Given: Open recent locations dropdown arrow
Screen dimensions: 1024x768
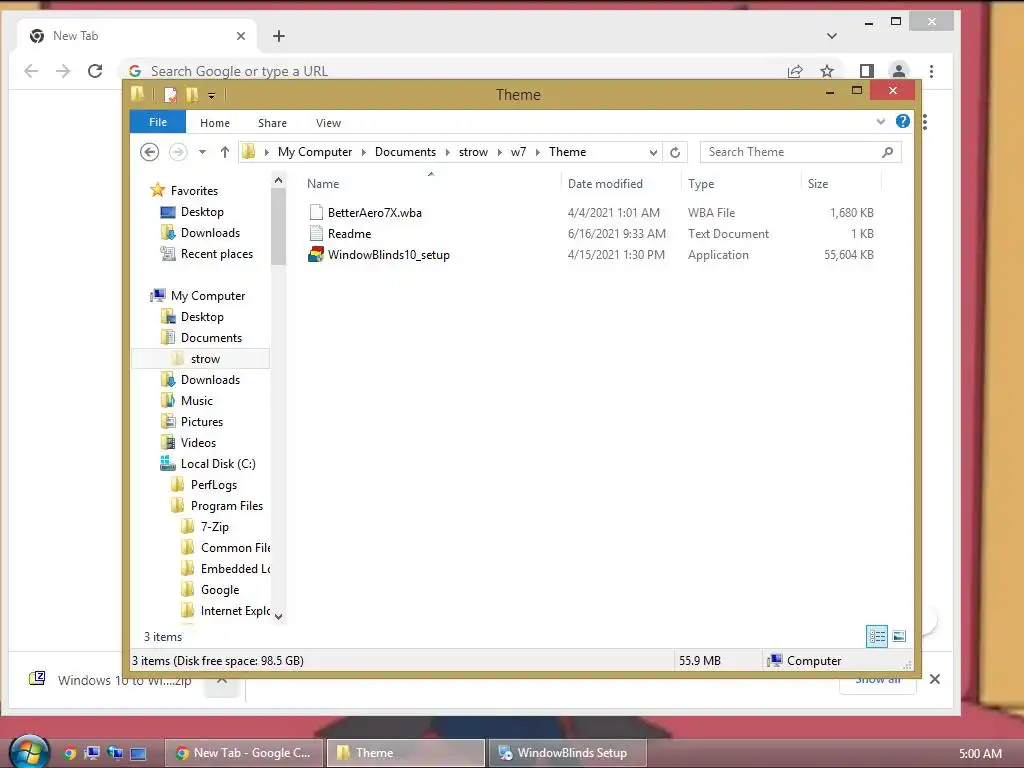Looking at the screenshot, I should (x=202, y=152).
